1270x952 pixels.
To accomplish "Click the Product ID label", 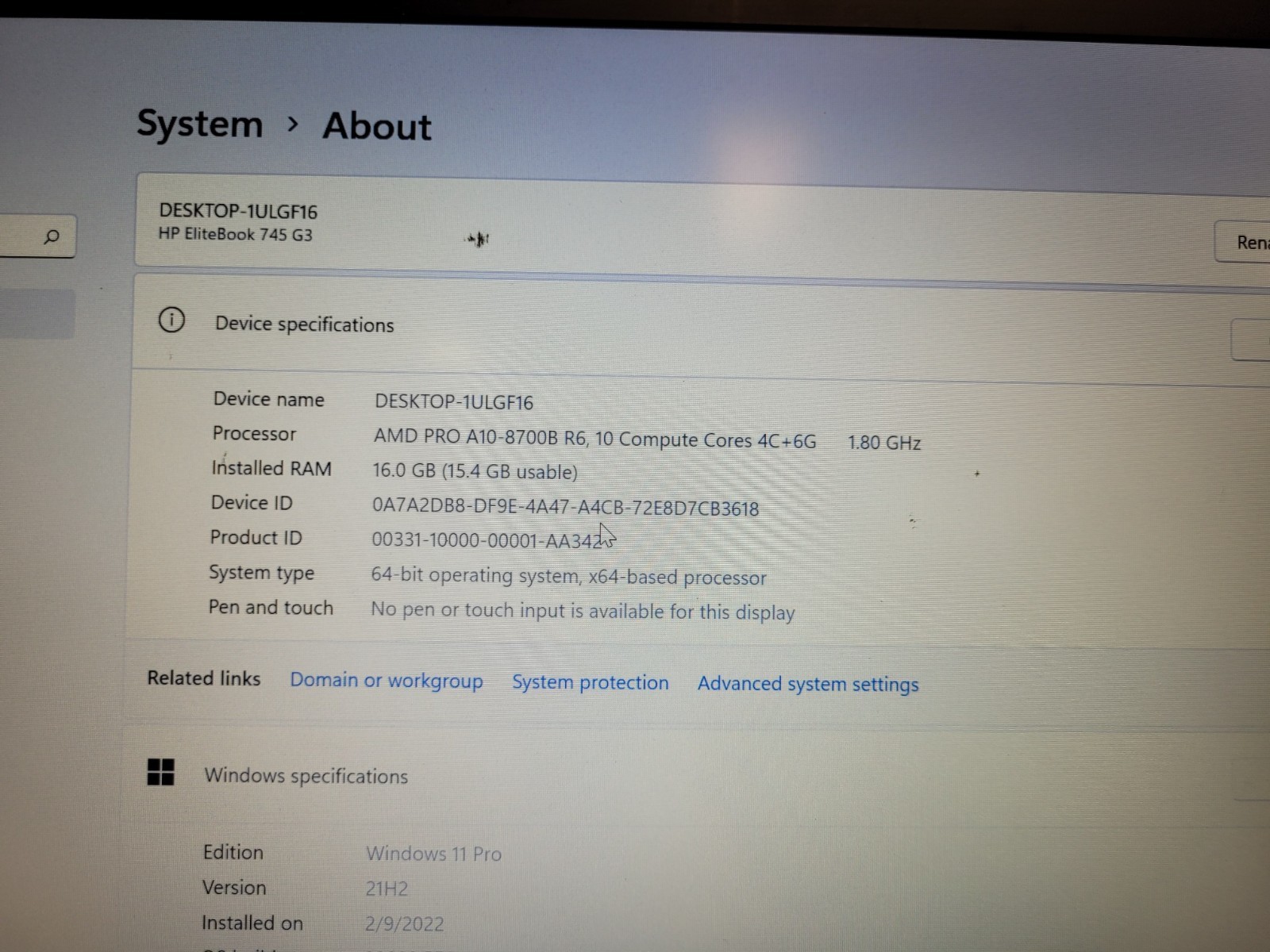I will (x=256, y=538).
